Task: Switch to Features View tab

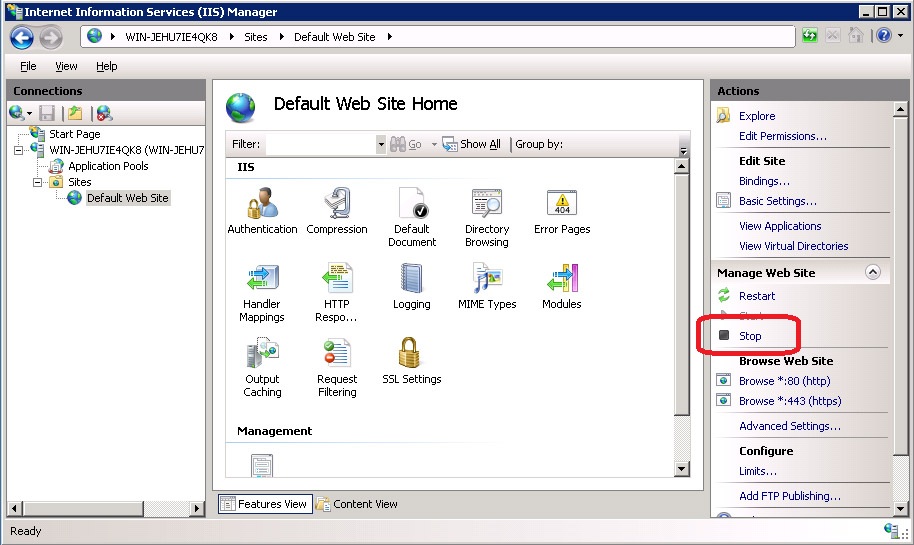Action: (x=265, y=504)
